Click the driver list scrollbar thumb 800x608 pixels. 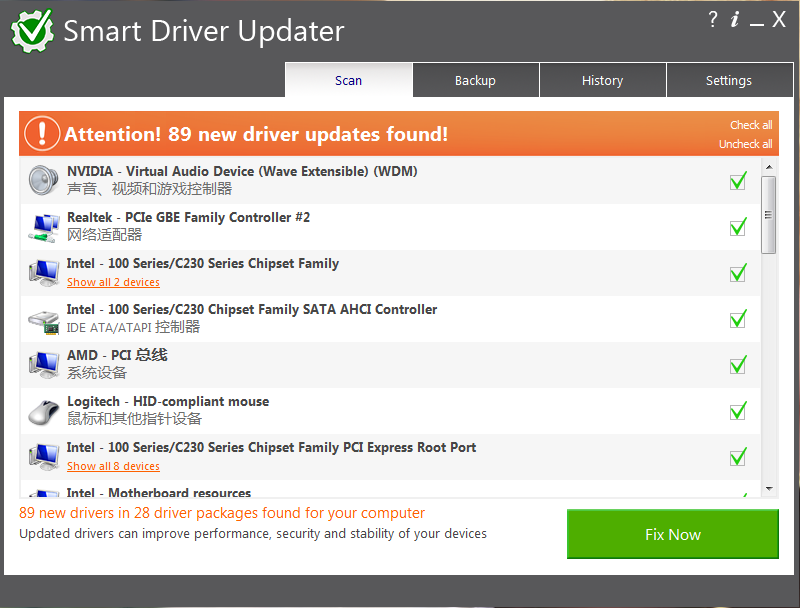[x=768, y=215]
